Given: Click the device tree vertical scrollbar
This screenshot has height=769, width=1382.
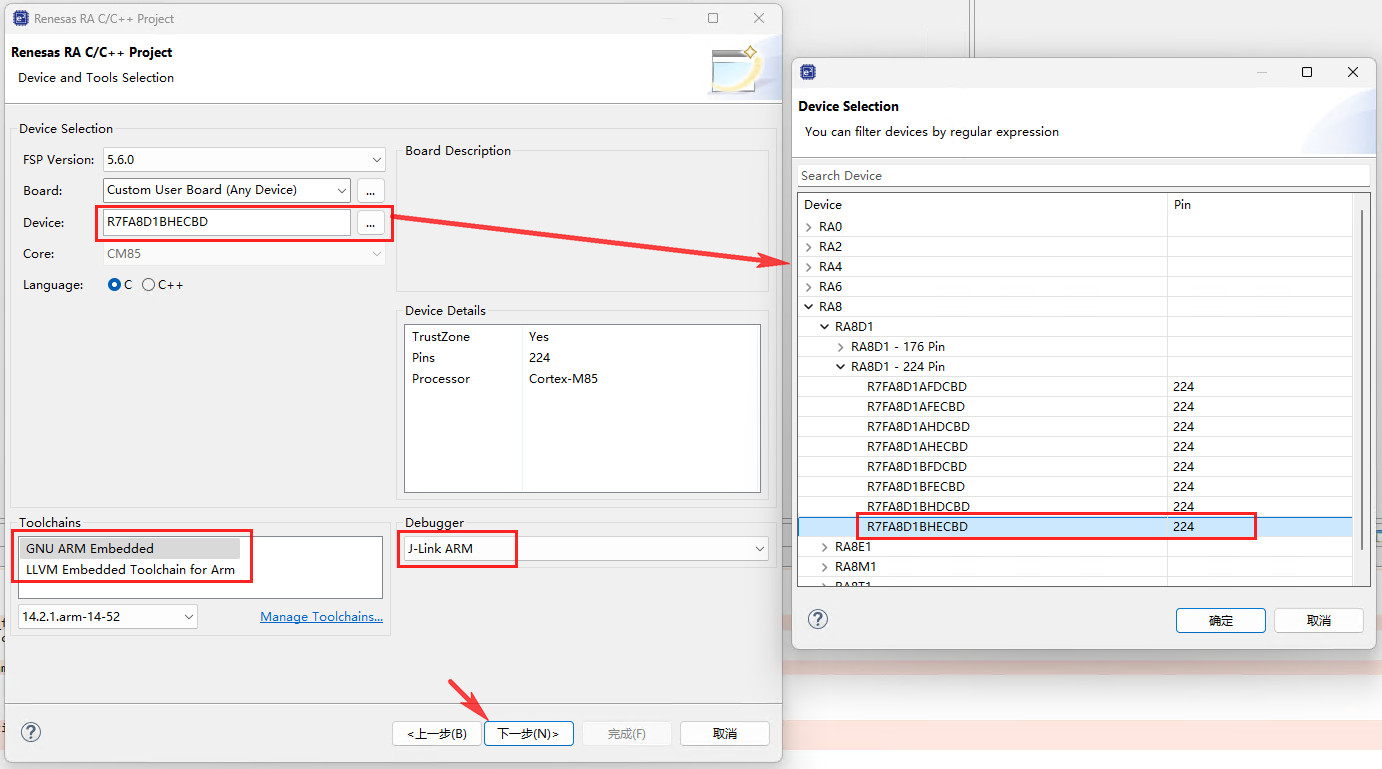Looking at the screenshot, I should 1360,380.
